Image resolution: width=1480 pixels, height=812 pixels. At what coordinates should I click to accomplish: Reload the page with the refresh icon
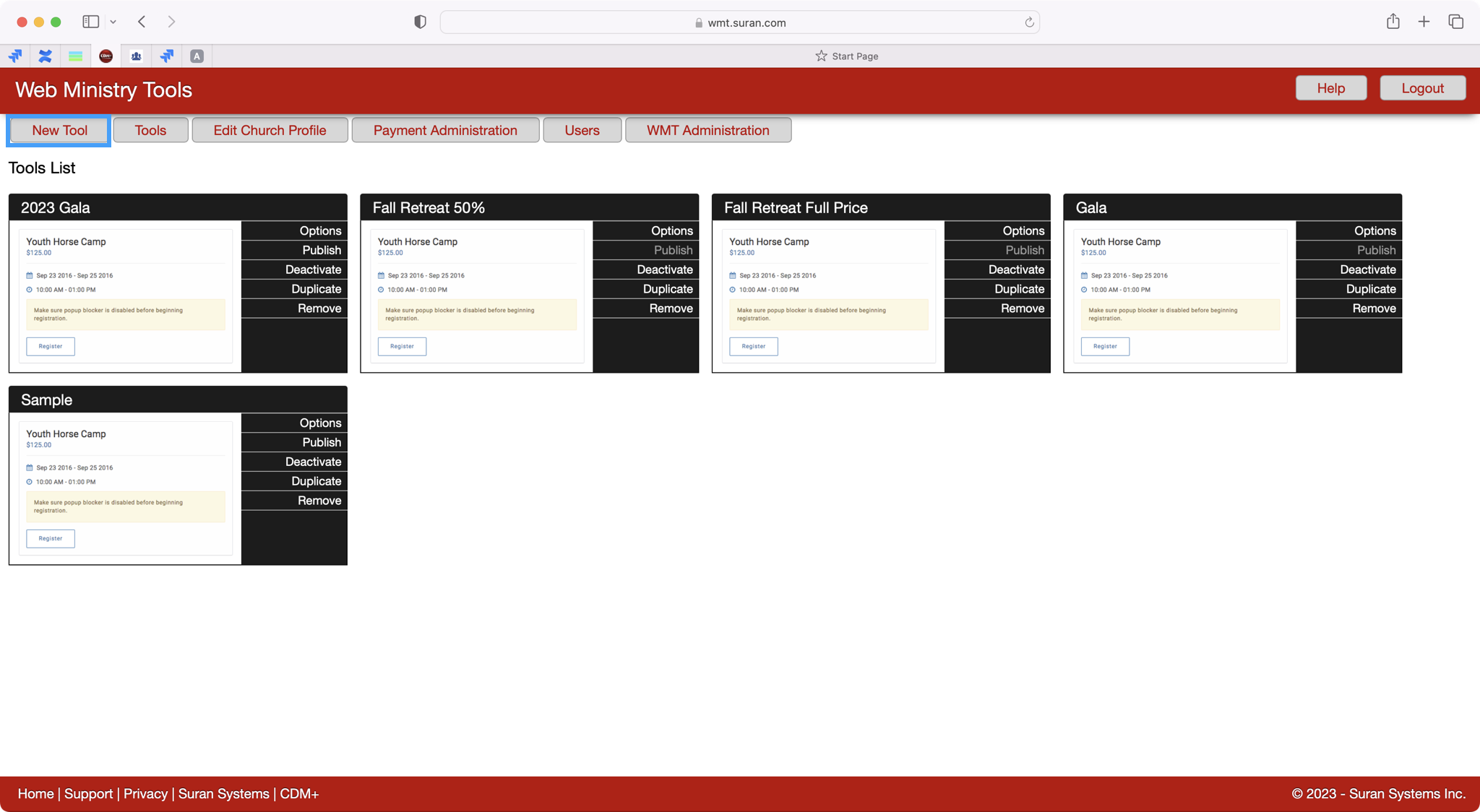point(1029,22)
